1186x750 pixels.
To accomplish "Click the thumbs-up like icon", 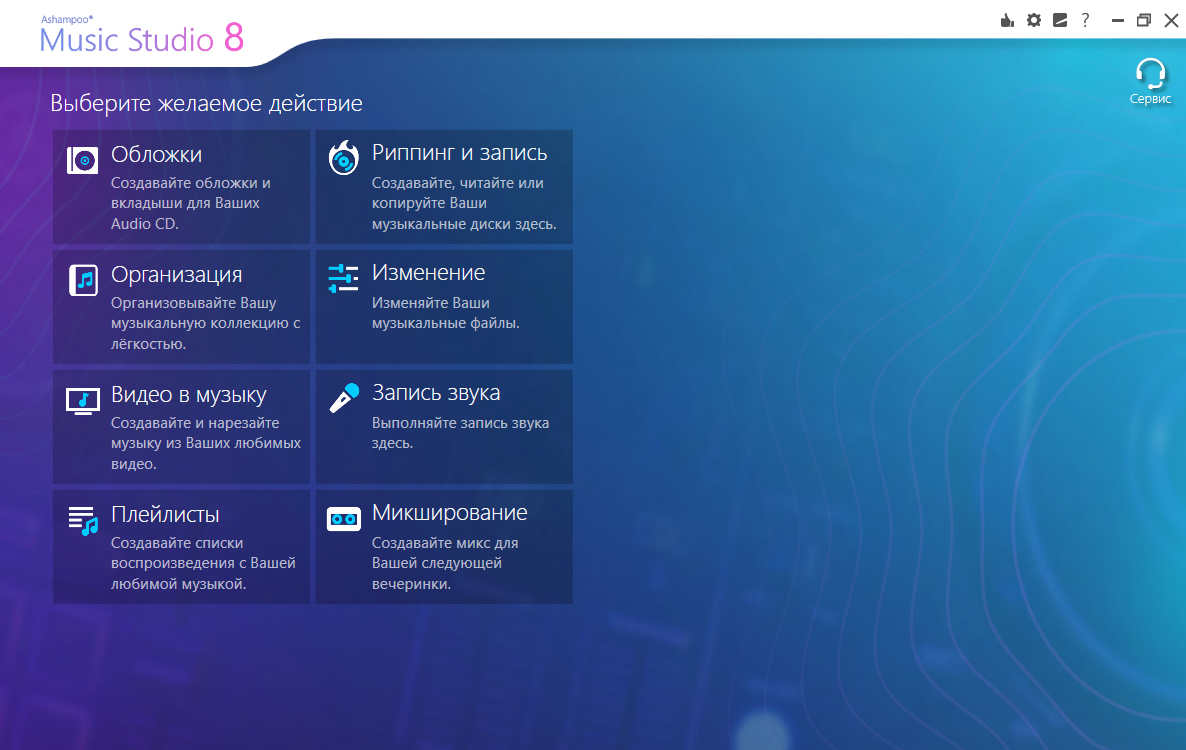I will coord(1007,20).
